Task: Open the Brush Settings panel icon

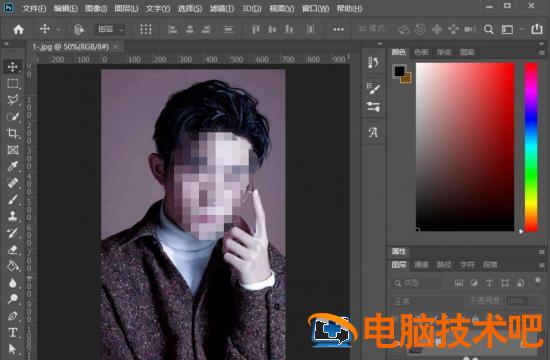Action: click(x=373, y=88)
